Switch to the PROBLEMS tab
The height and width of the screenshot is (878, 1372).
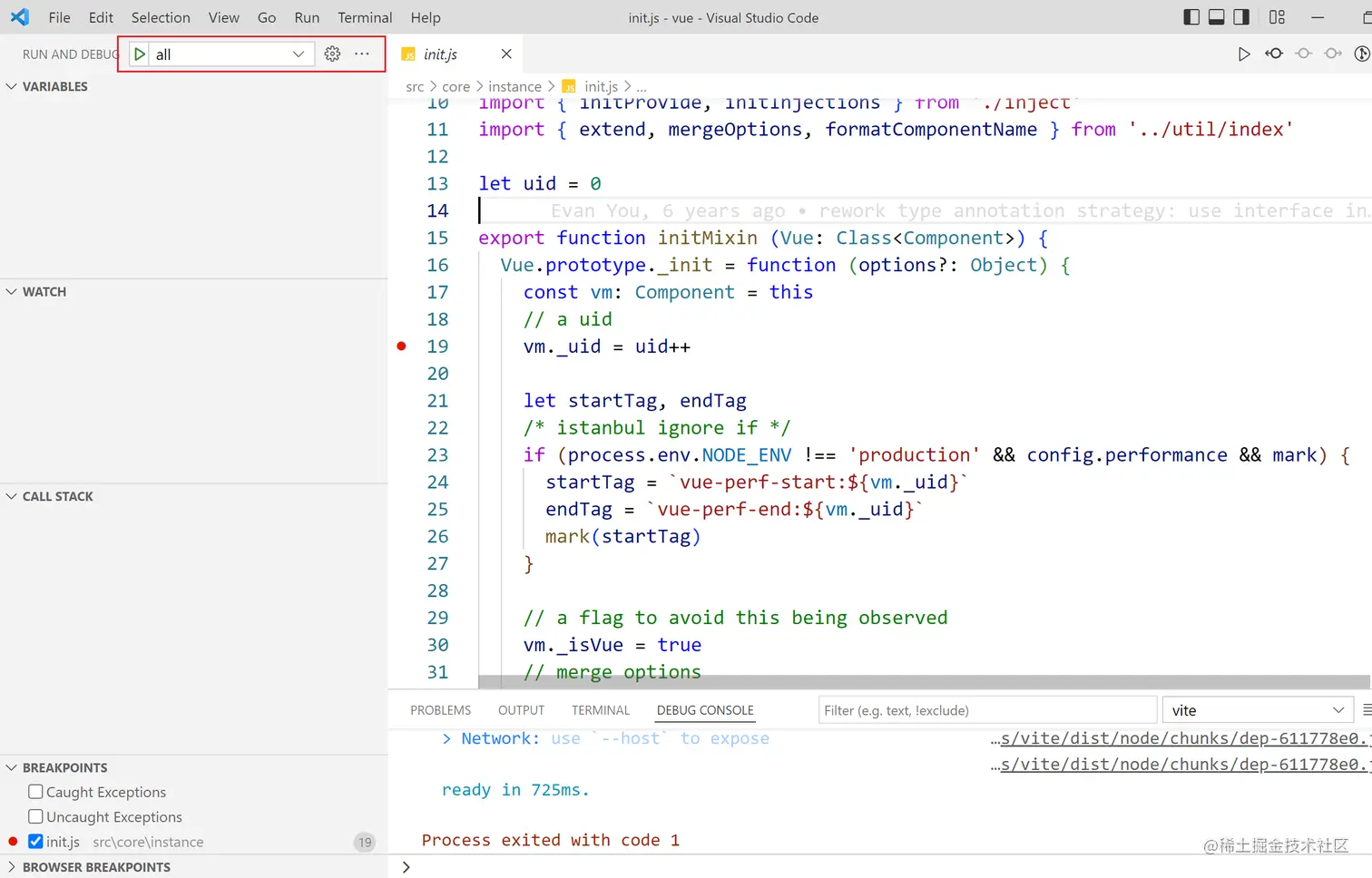point(440,710)
